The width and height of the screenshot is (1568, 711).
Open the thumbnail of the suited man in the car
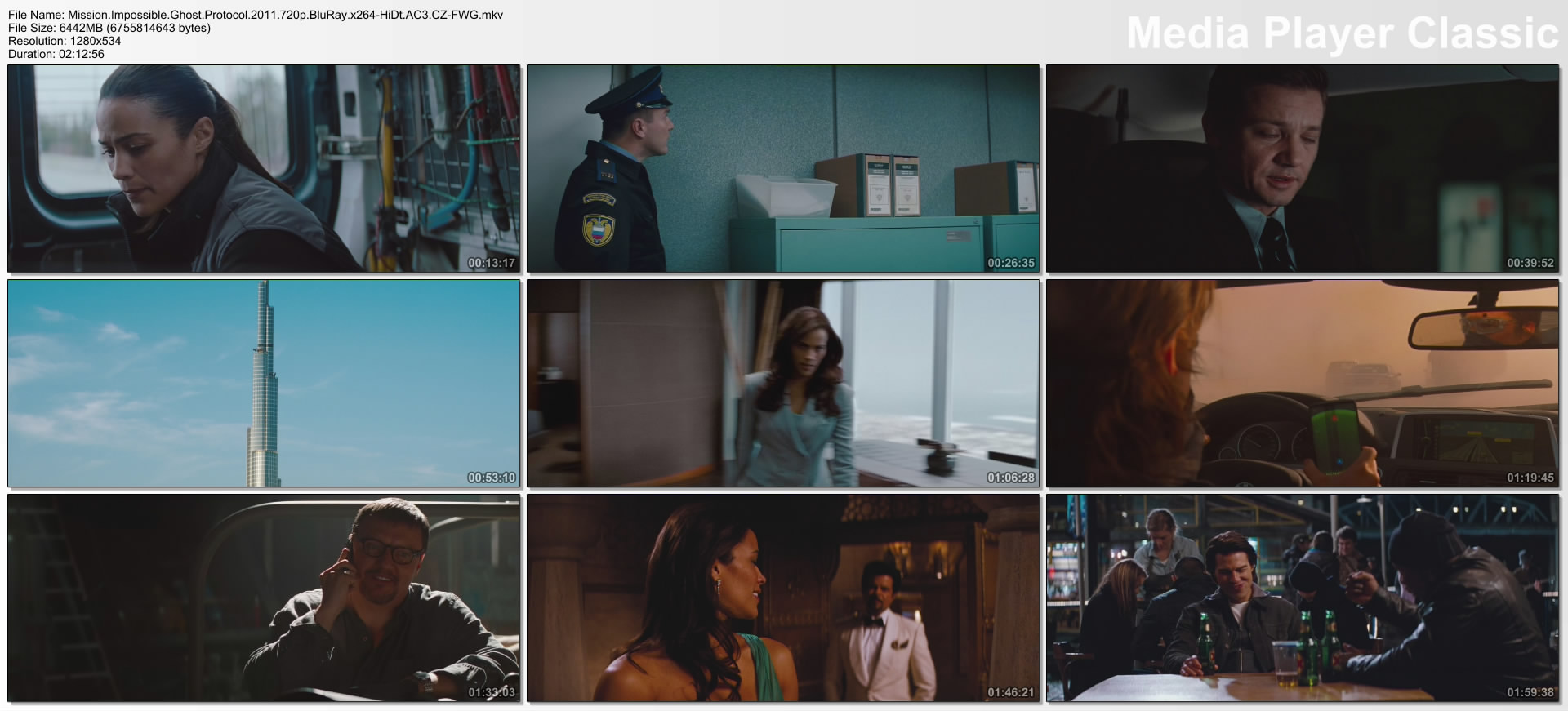click(1302, 168)
